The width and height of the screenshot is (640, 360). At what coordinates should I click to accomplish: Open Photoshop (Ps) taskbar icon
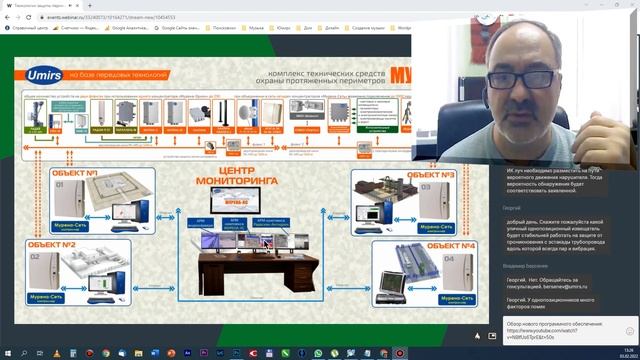coord(236,353)
